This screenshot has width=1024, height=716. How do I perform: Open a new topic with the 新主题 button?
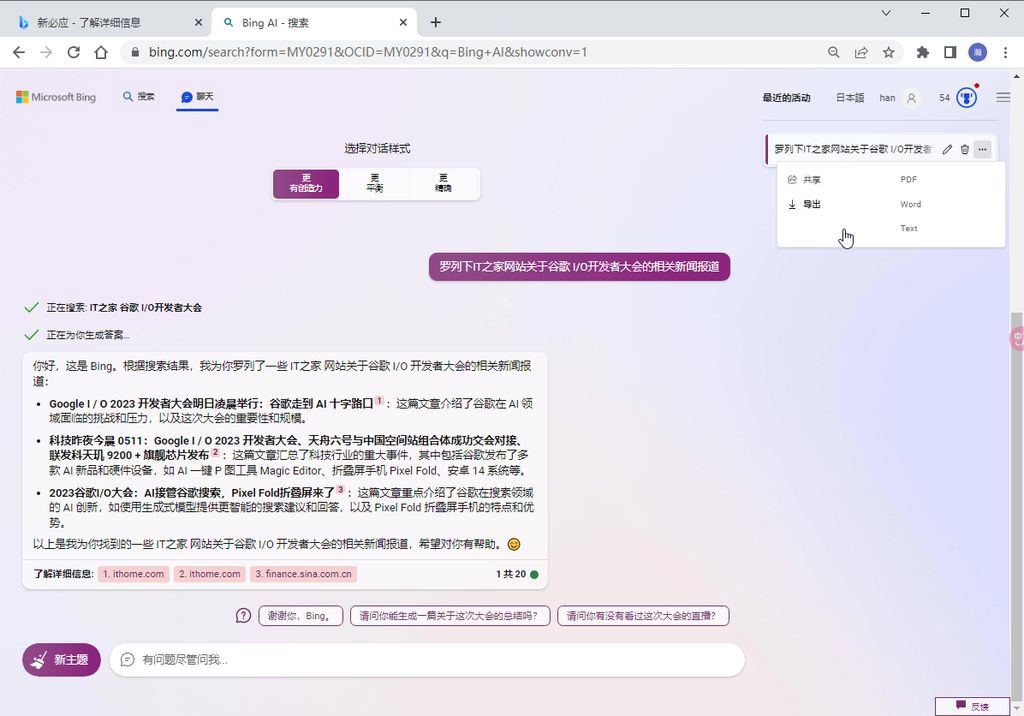click(x=61, y=659)
